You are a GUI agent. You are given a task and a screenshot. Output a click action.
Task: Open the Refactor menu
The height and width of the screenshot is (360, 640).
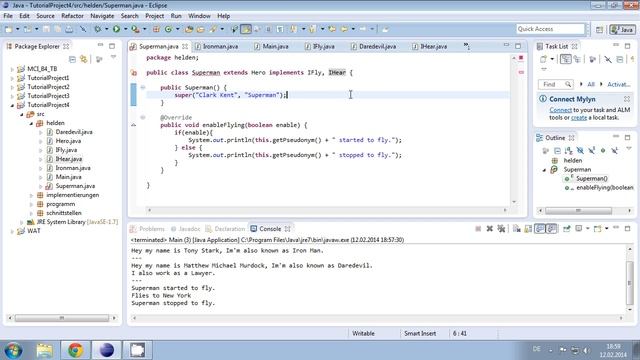tap(72, 16)
